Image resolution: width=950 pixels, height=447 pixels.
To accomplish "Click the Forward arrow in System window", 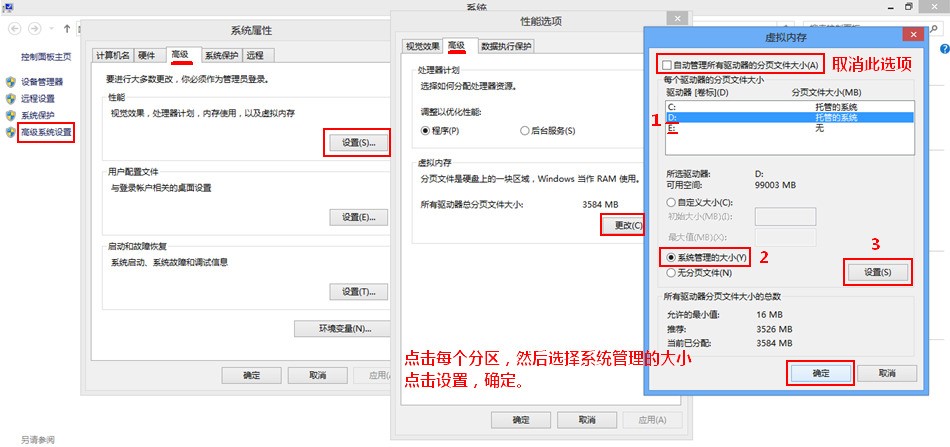I will 35,28.
